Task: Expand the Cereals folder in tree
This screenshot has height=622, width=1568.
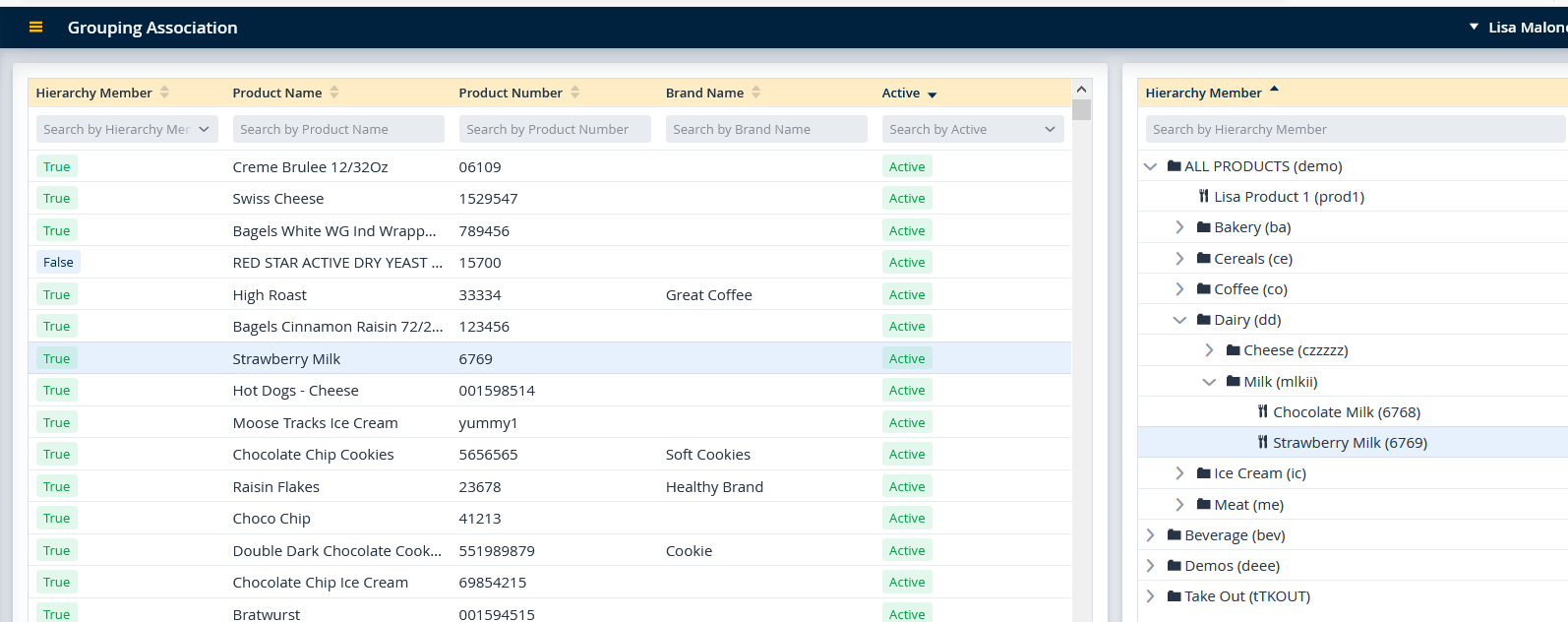Action: point(1179,259)
